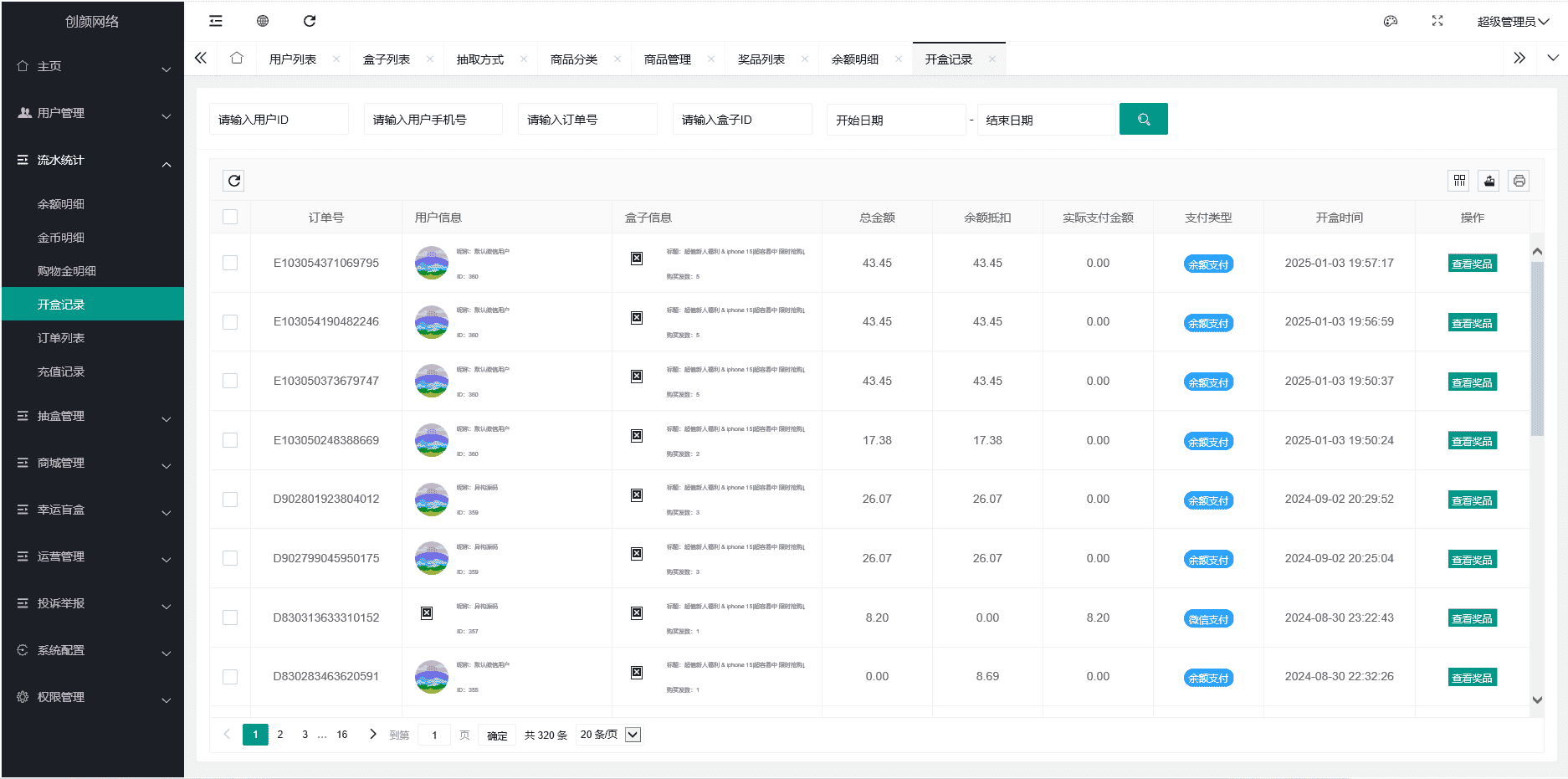Go to page 2 of results

(x=280, y=735)
